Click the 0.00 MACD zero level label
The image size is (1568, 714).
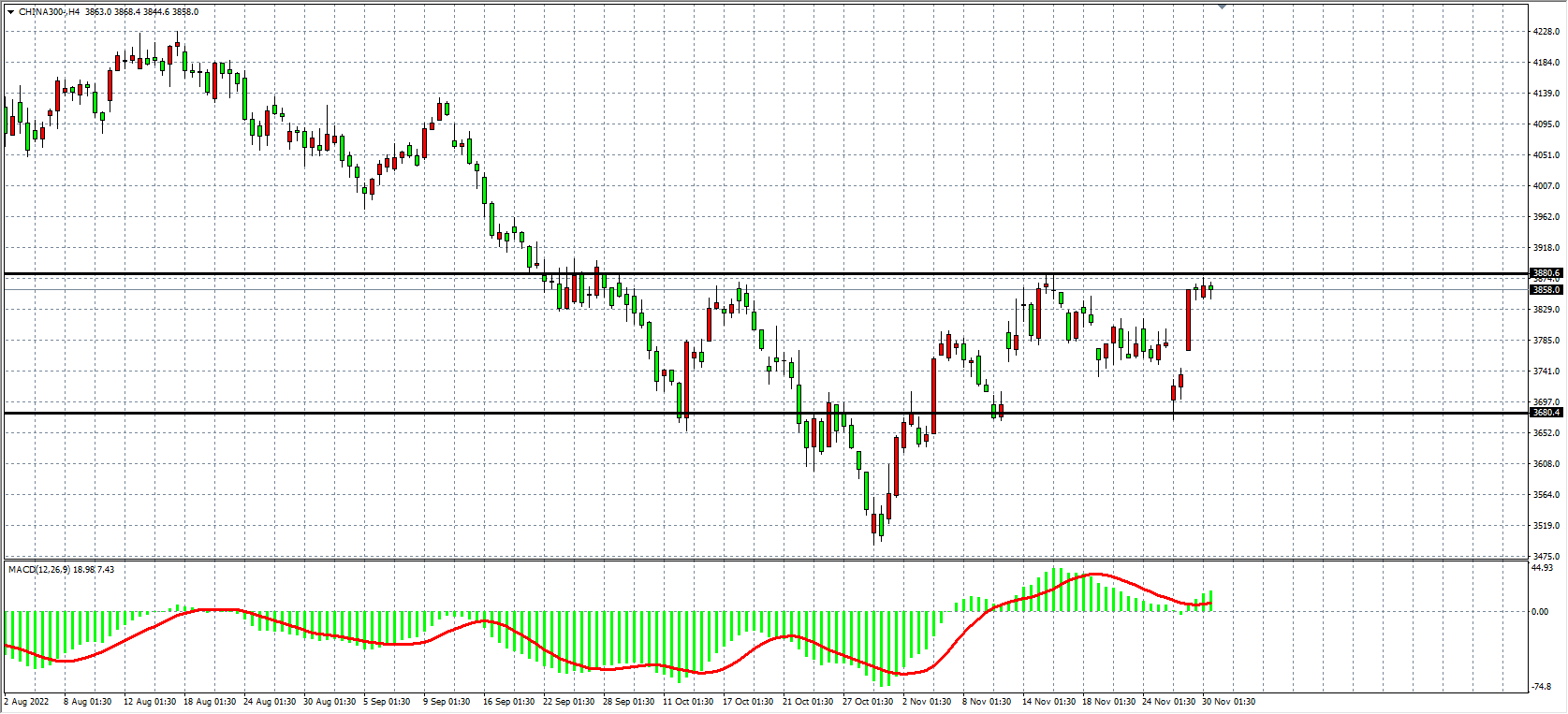(x=1540, y=612)
